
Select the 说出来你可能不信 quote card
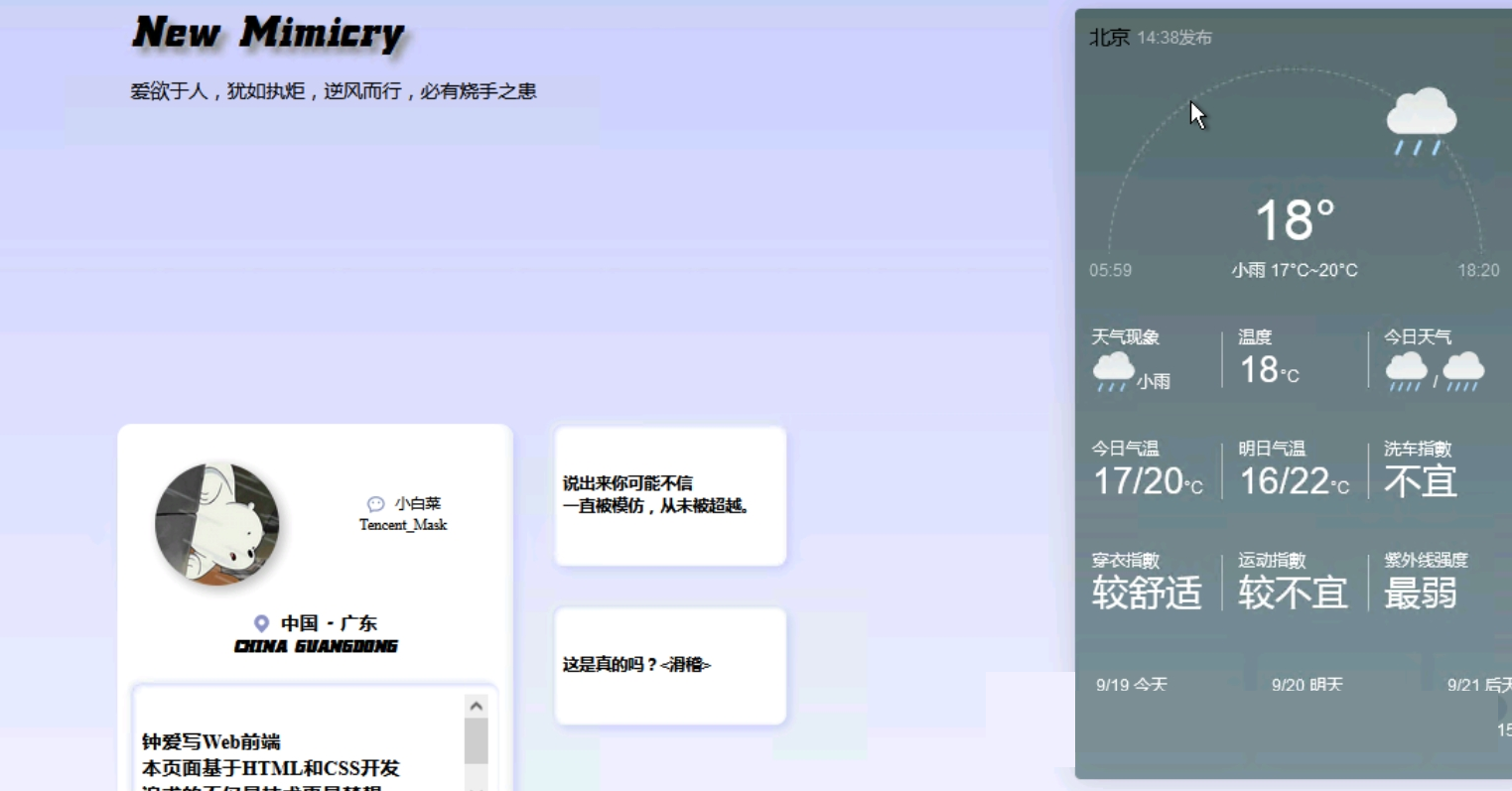[670, 495]
